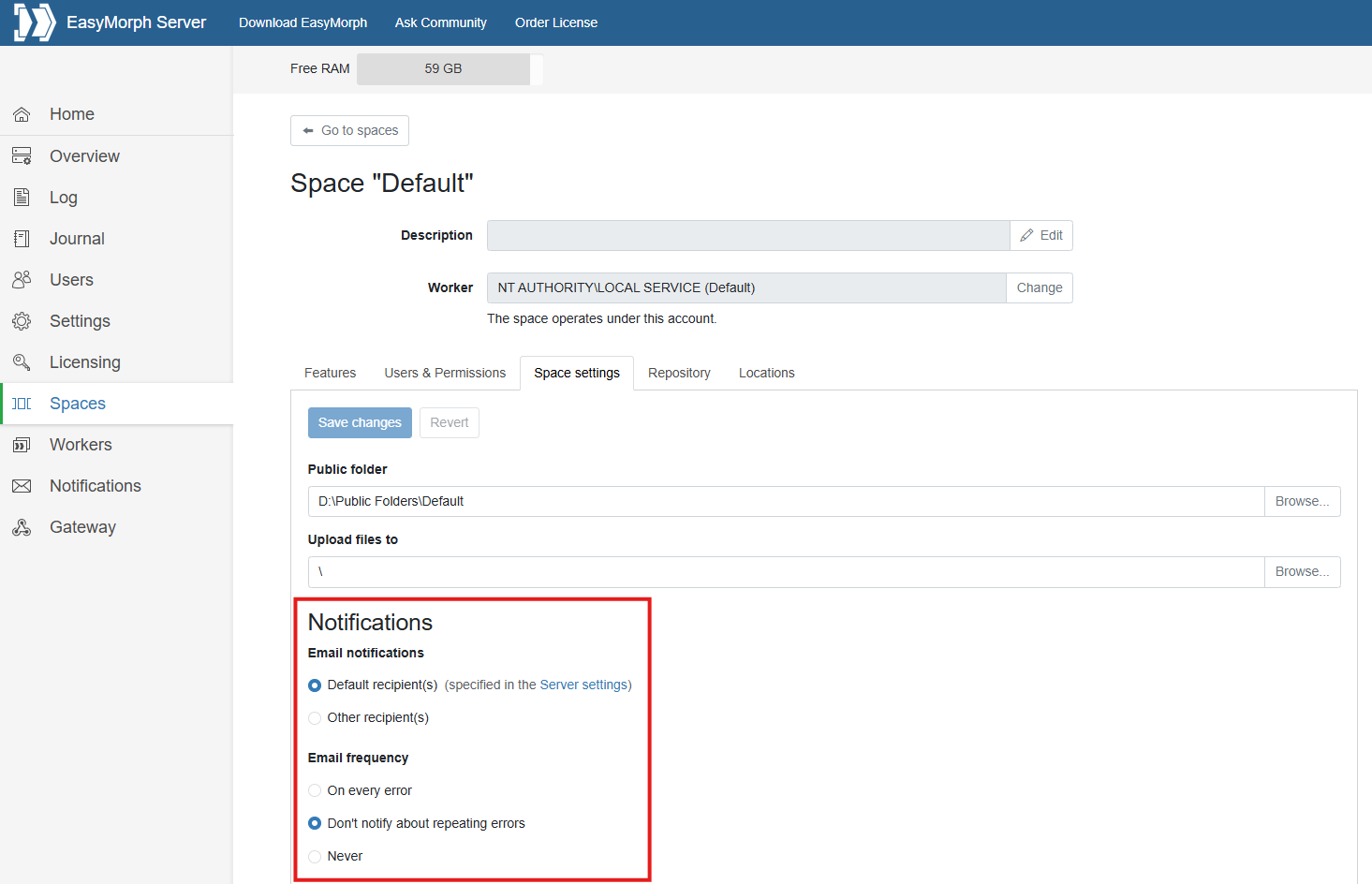The width and height of the screenshot is (1372, 884).
Task: Choose On every error email frequency
Action: tap(315, 791)
